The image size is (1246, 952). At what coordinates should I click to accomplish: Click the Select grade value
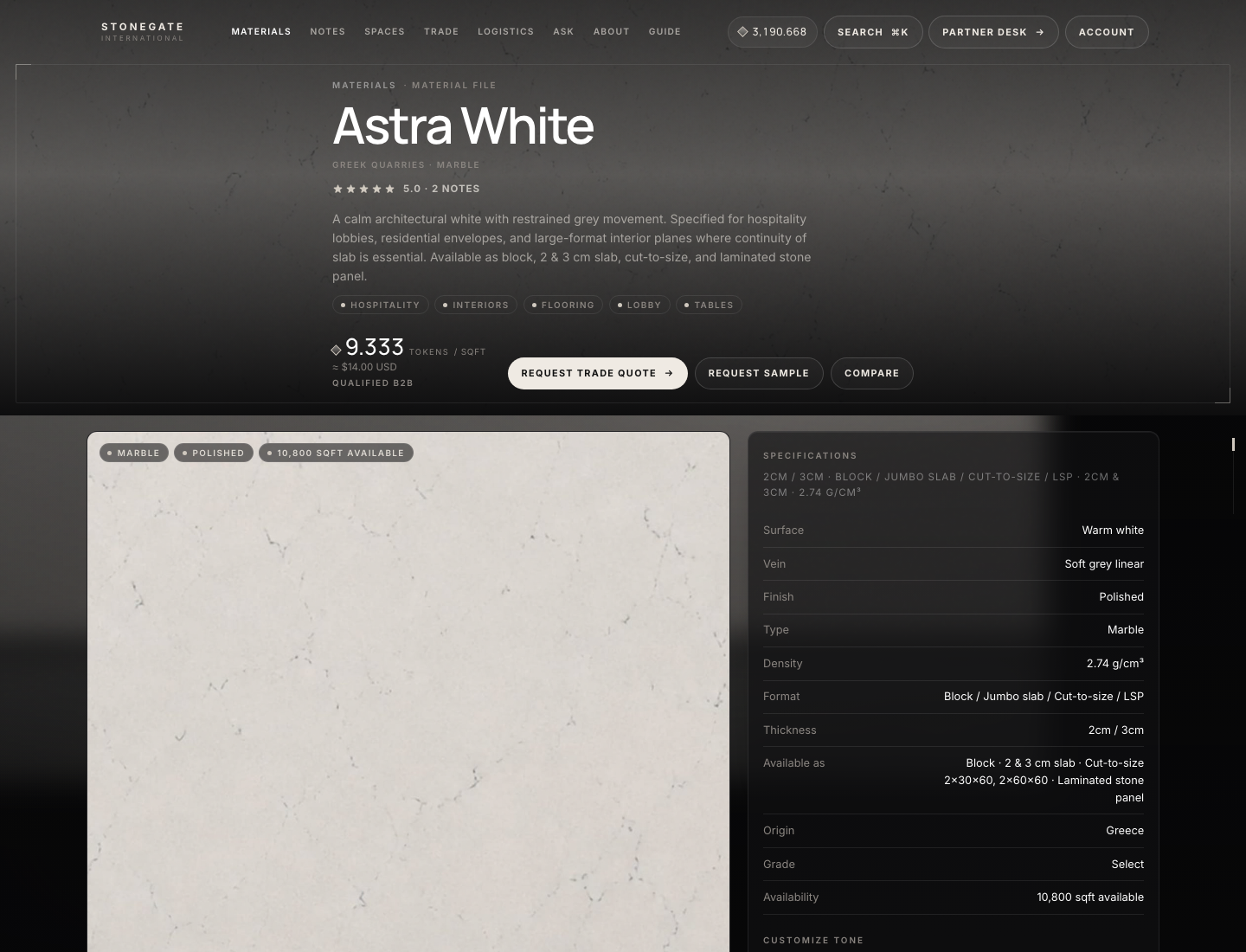[1127, 865]
